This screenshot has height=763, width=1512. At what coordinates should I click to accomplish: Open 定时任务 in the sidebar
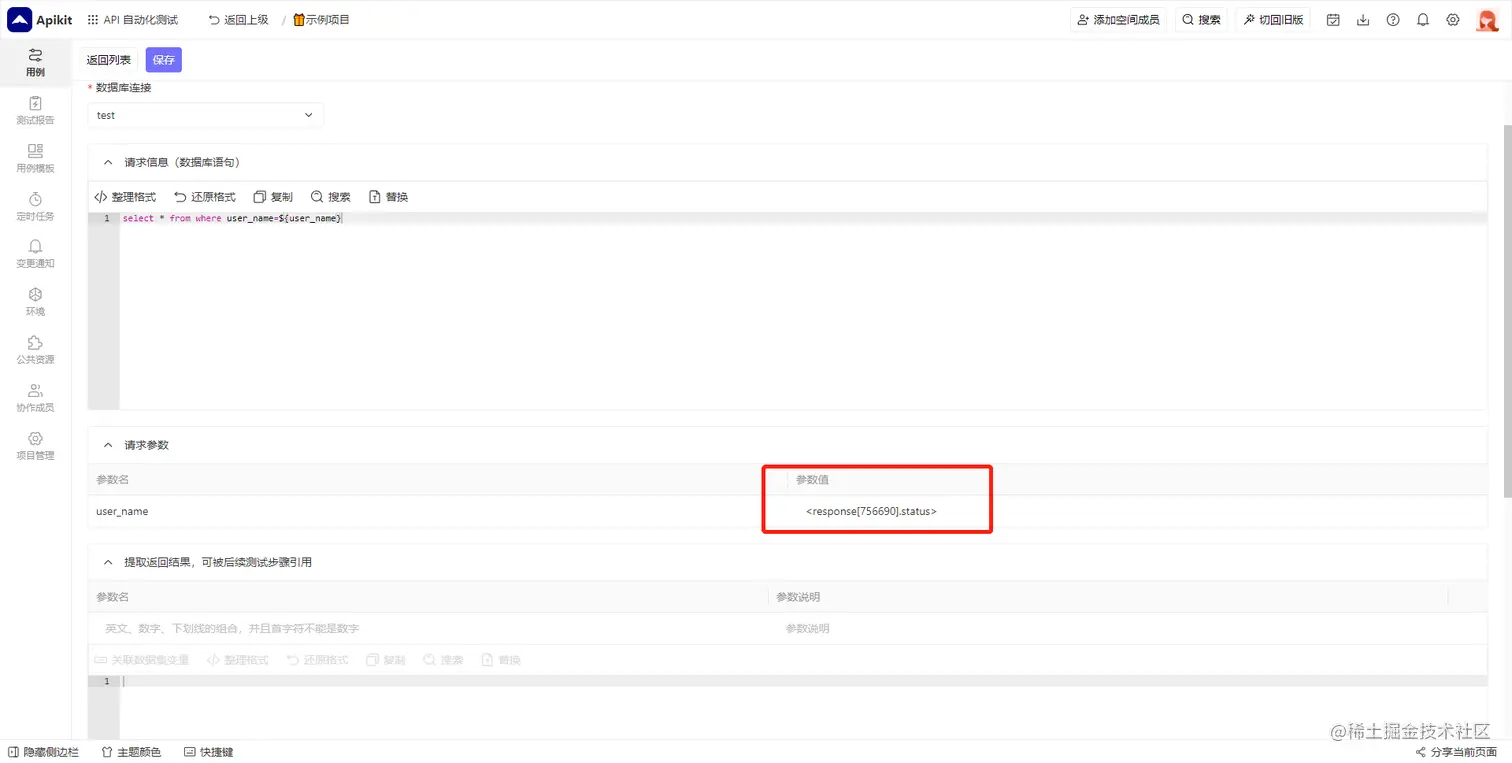tap(35, 206)
